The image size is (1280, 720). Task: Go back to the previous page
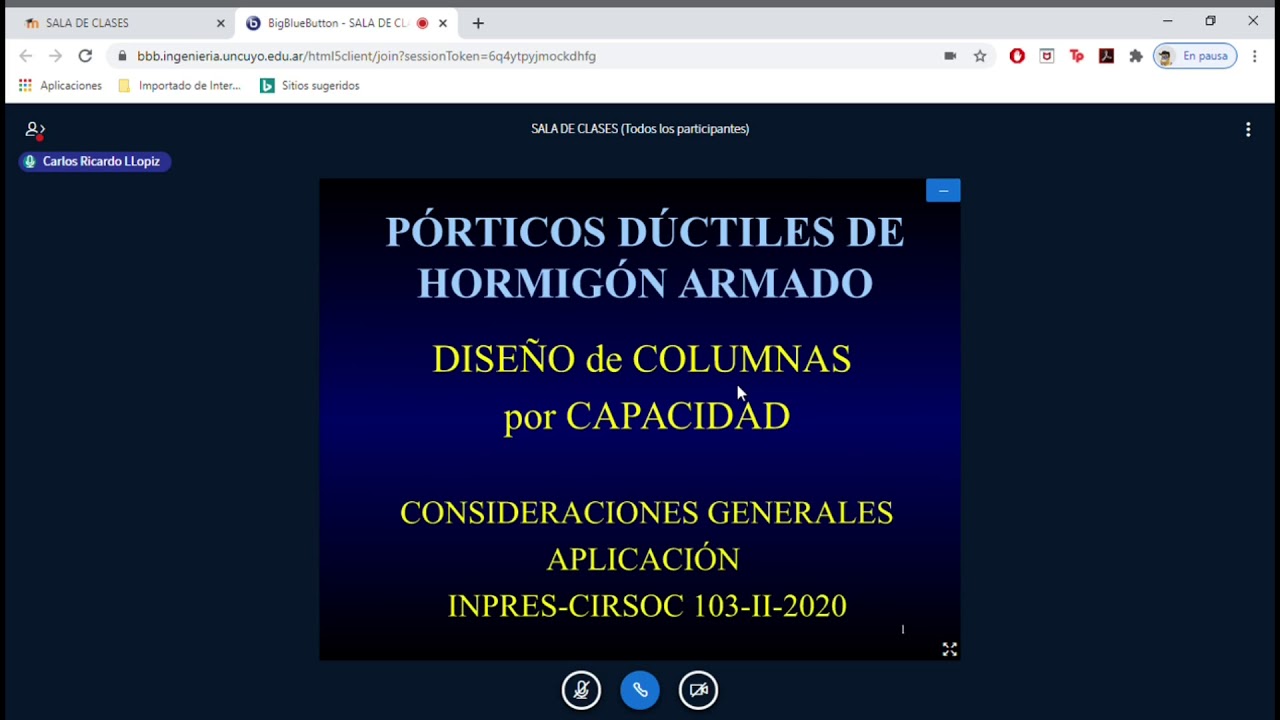(26, 56)
